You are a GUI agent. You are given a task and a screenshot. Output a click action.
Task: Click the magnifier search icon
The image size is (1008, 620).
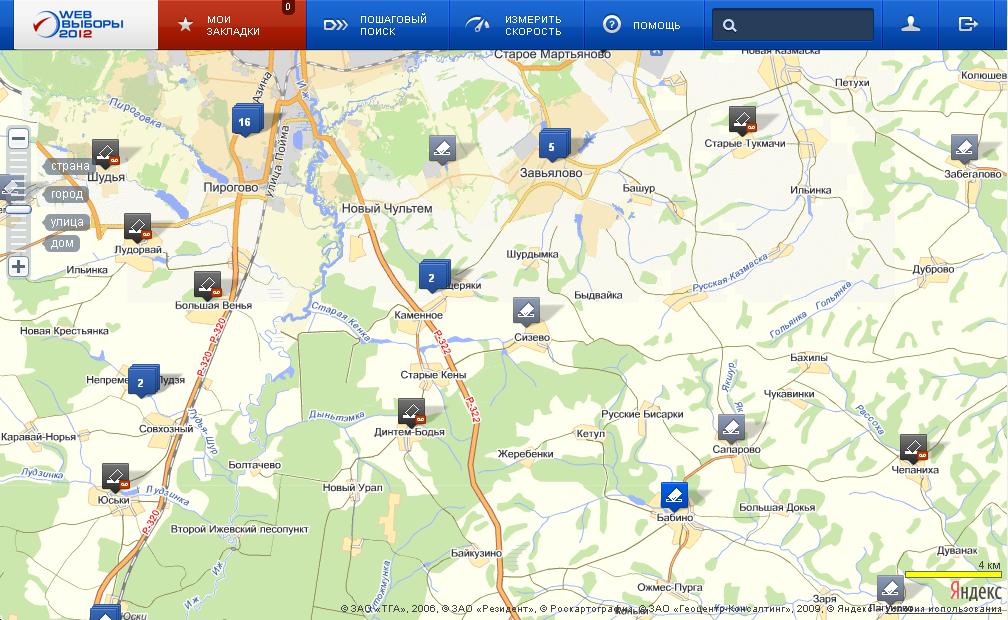729,26
